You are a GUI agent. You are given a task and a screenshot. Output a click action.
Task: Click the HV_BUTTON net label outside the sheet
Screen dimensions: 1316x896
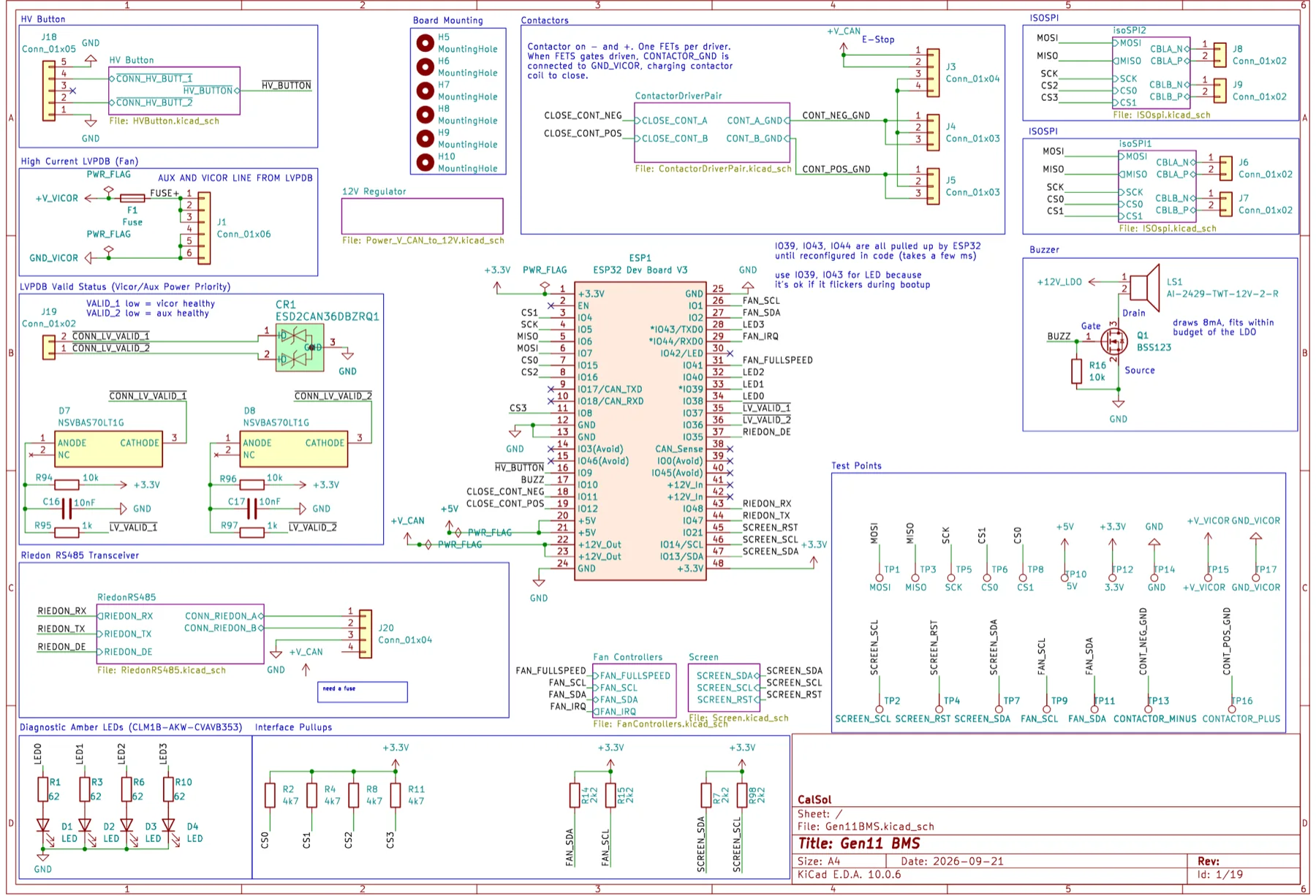click(287, 86)
